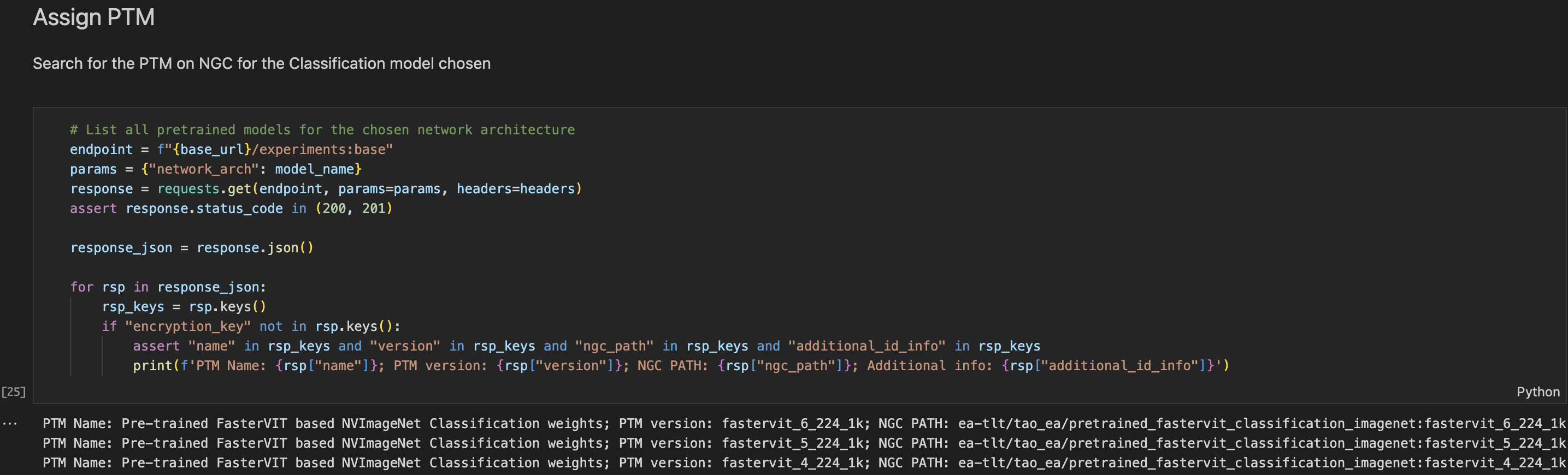Click the if "encryption_key" not in line
This screenshot has width=1568, height=475.
tap(251, 326)
